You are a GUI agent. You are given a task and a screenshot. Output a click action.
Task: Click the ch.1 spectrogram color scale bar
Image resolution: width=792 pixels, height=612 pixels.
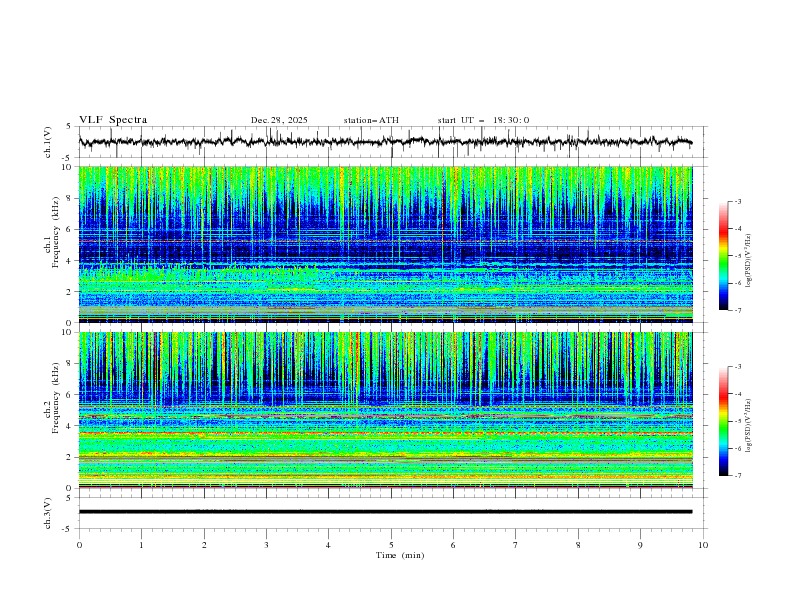(x=723, y=256)
